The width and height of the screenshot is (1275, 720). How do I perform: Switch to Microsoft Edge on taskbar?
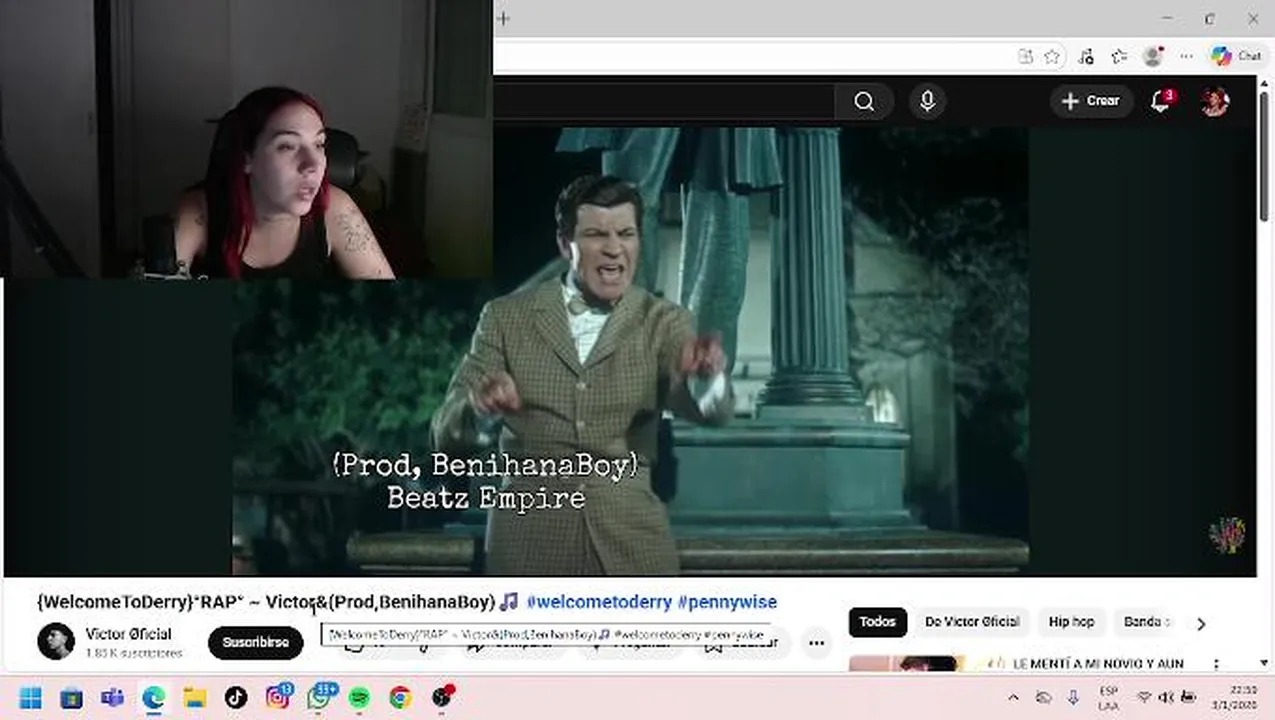click(x=153, y=698)
